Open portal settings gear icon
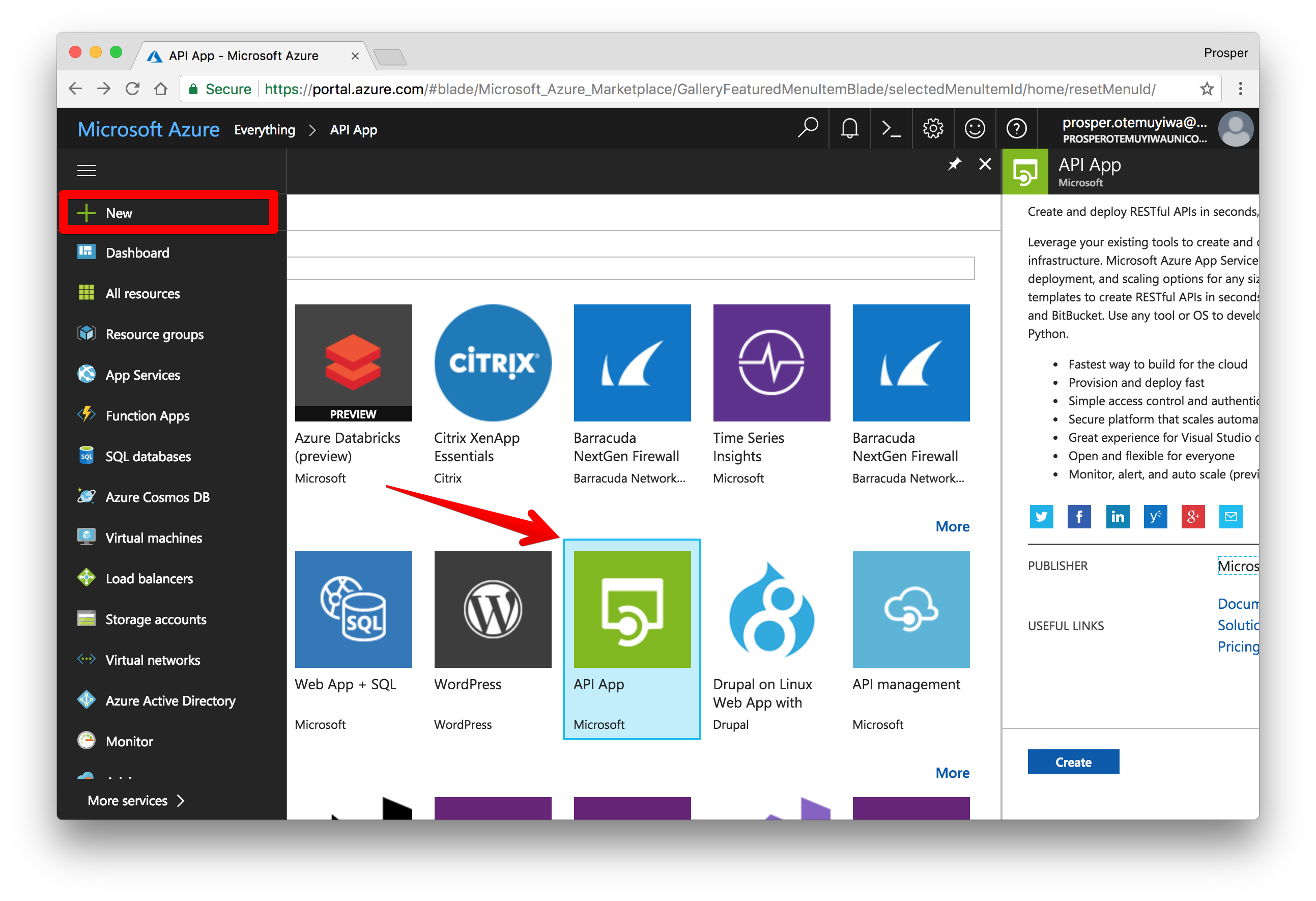The width and height of the screenshot is (1316, 901). coord(933,129)
